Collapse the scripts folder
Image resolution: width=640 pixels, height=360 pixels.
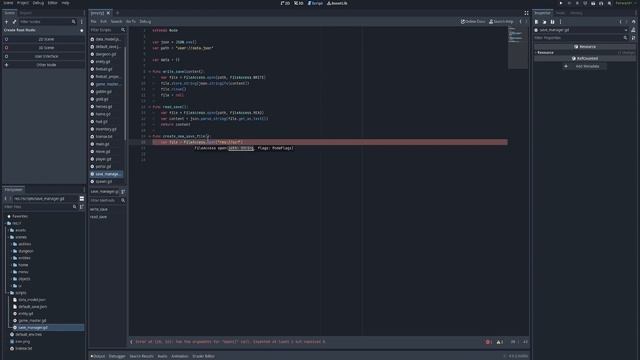(9, 293)
